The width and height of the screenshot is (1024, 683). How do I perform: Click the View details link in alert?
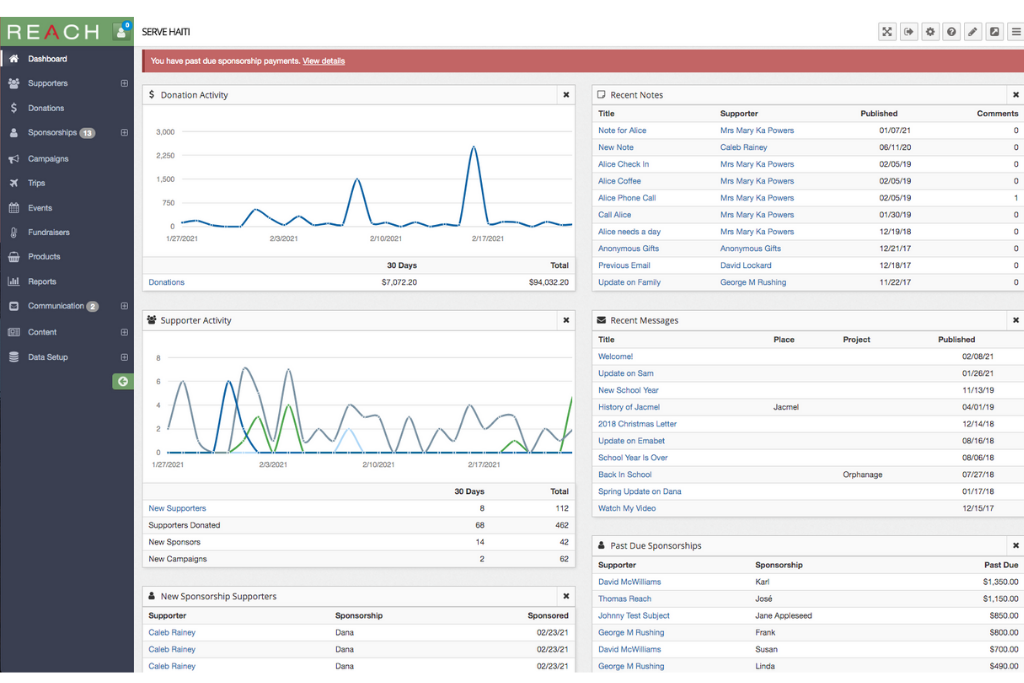click(323, 61)
